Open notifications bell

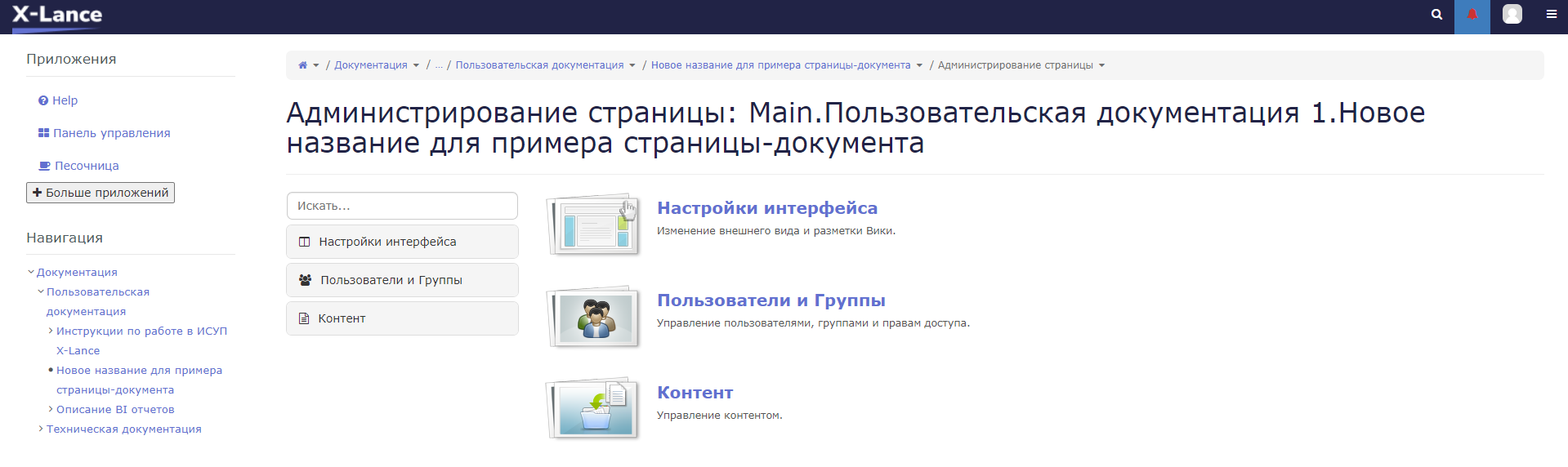coord(1472,15)
